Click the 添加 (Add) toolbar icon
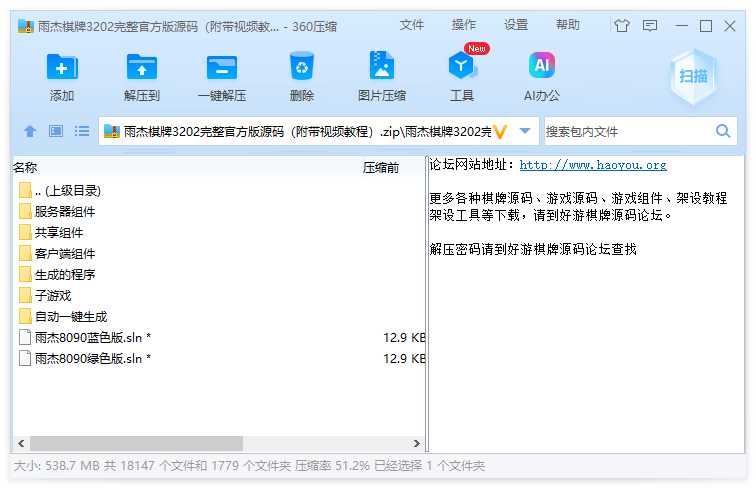 [x=62, y=67]
